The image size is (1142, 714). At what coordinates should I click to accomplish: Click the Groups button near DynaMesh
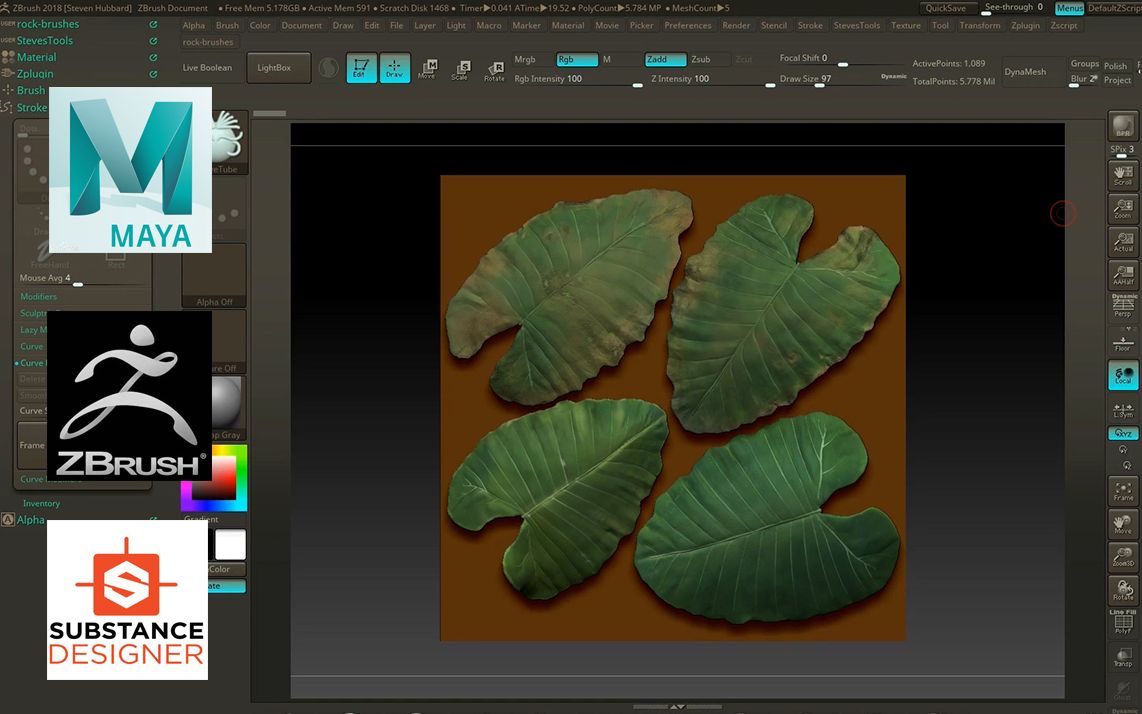(1084, 63)
